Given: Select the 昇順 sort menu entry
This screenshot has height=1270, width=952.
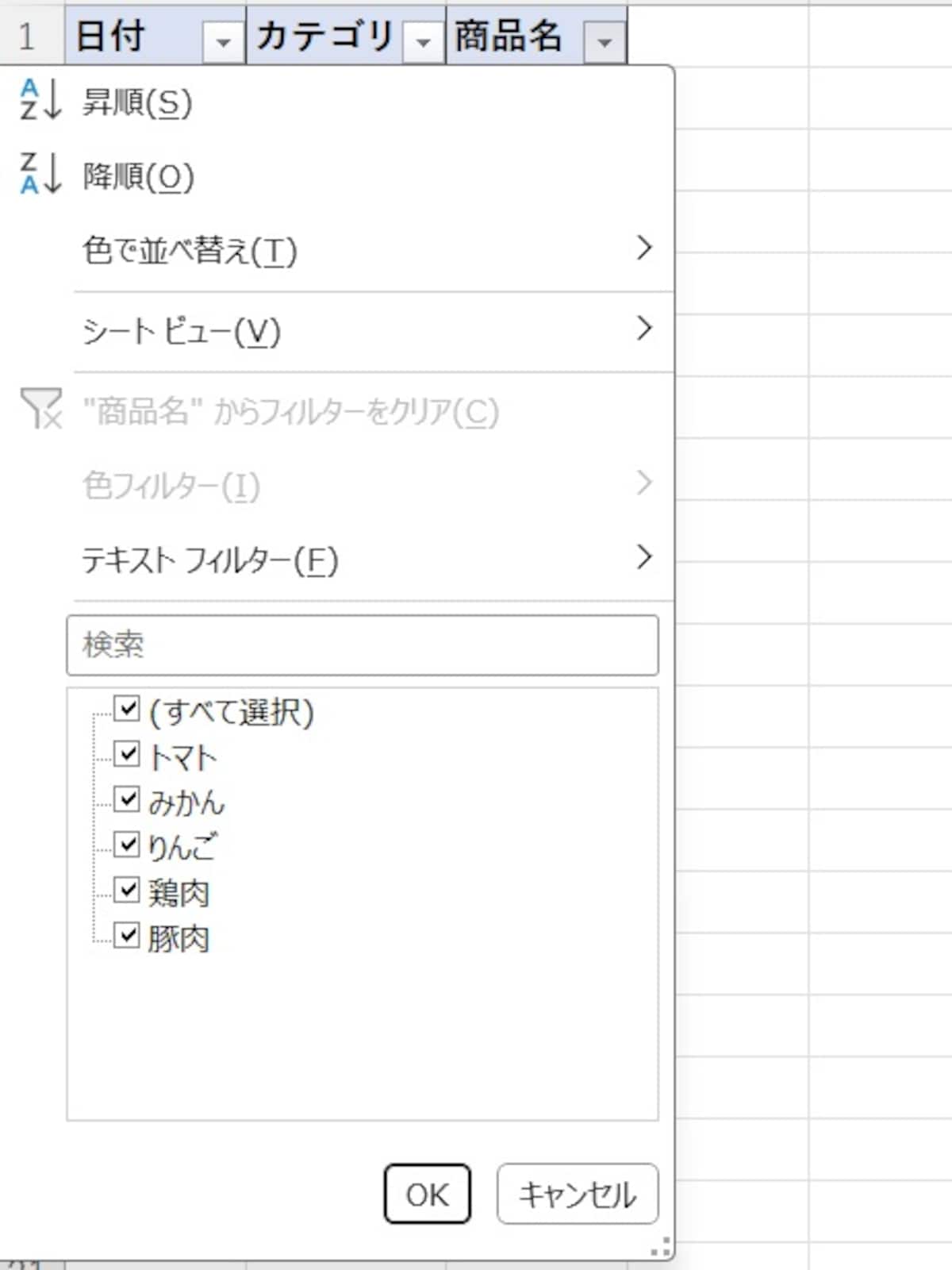Looking at the screenshot, I should (x=135, y=103).
